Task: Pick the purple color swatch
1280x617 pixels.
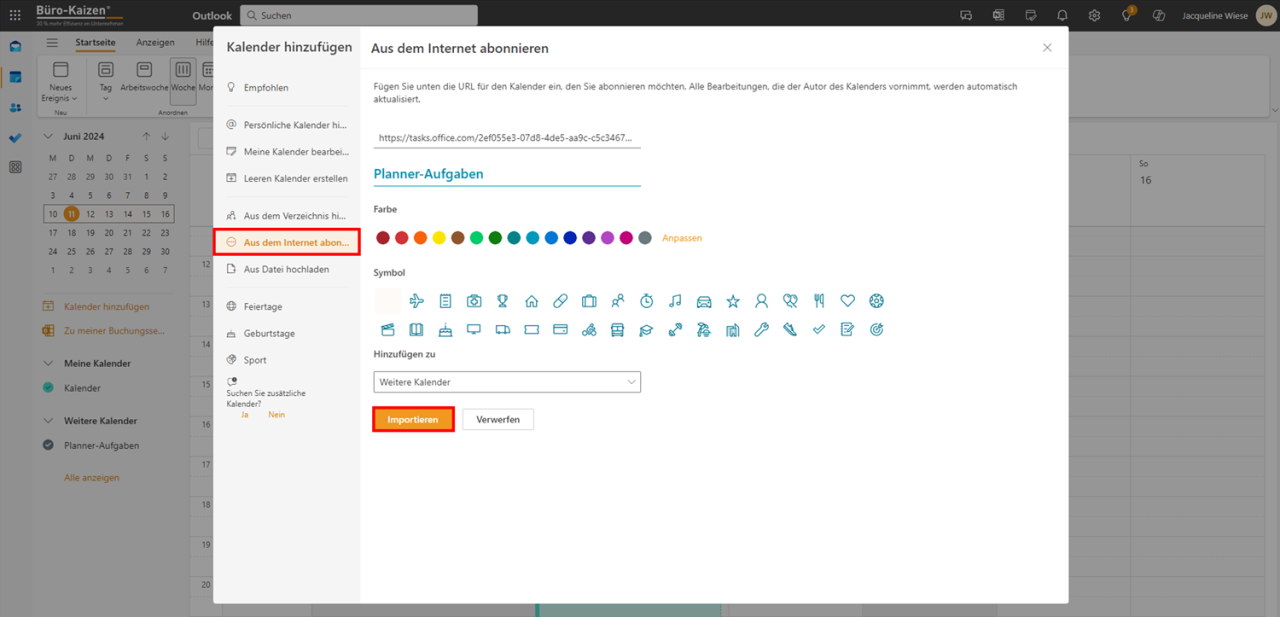Action: pos(588,238)
